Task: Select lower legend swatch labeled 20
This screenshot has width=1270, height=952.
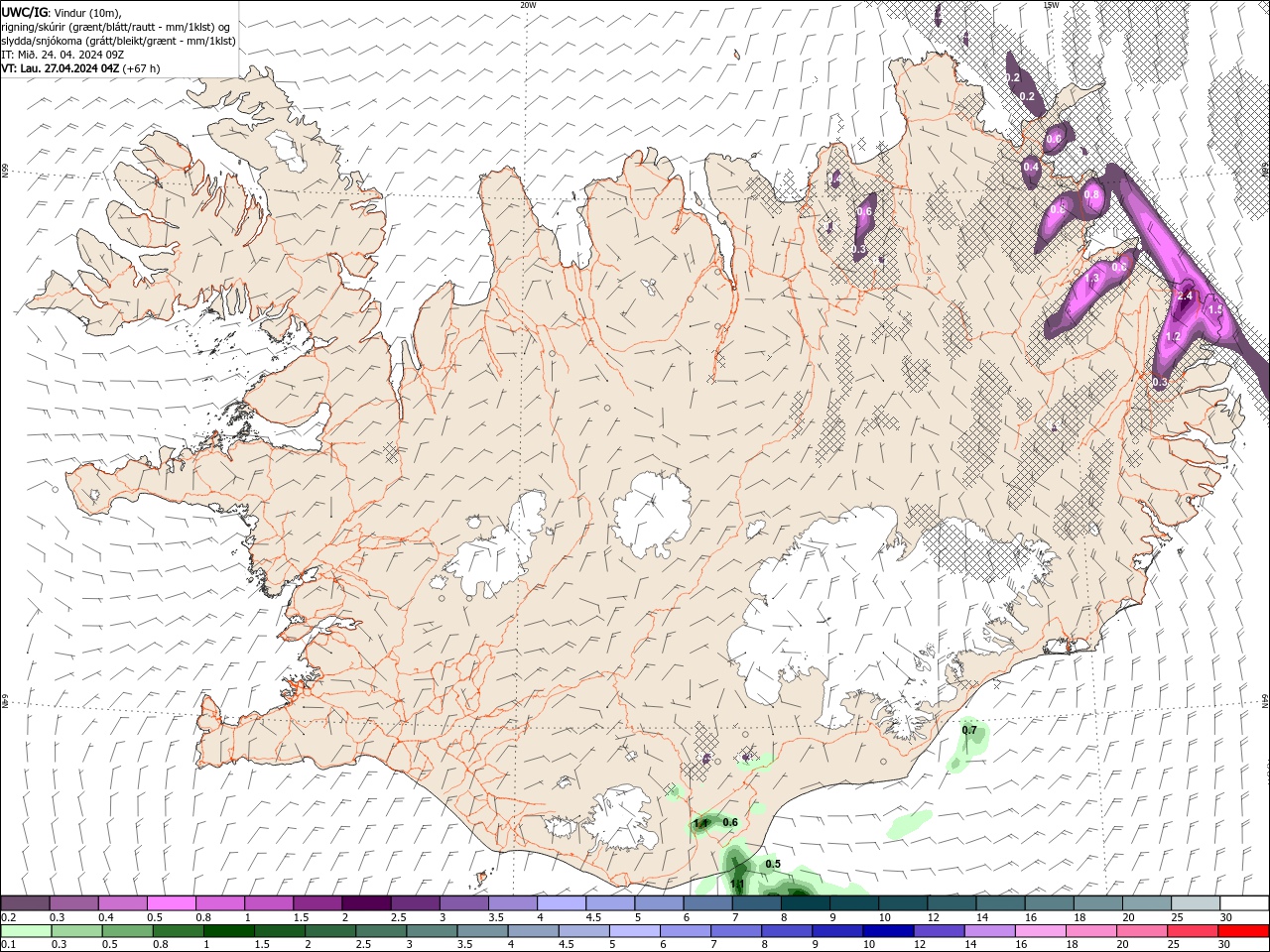Action: click(1141, 931)
